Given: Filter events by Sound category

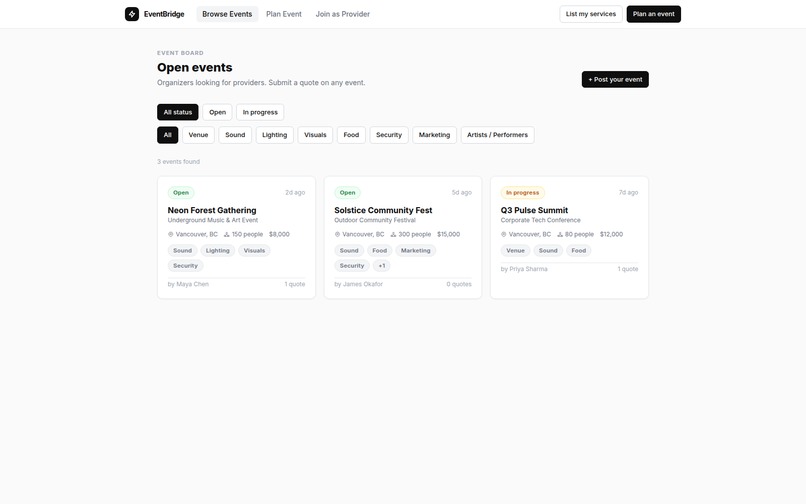Looking at the screenshot, I should coord(235,135).
